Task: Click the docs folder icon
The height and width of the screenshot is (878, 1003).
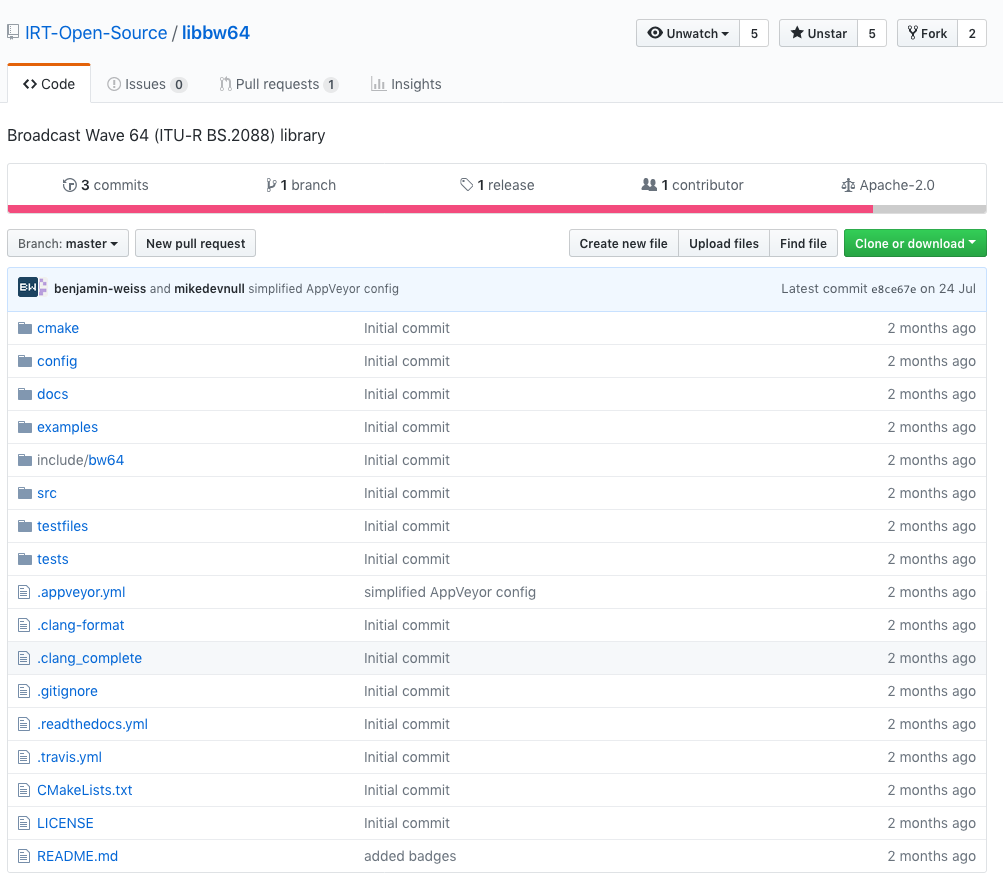Action: (25, 394)
